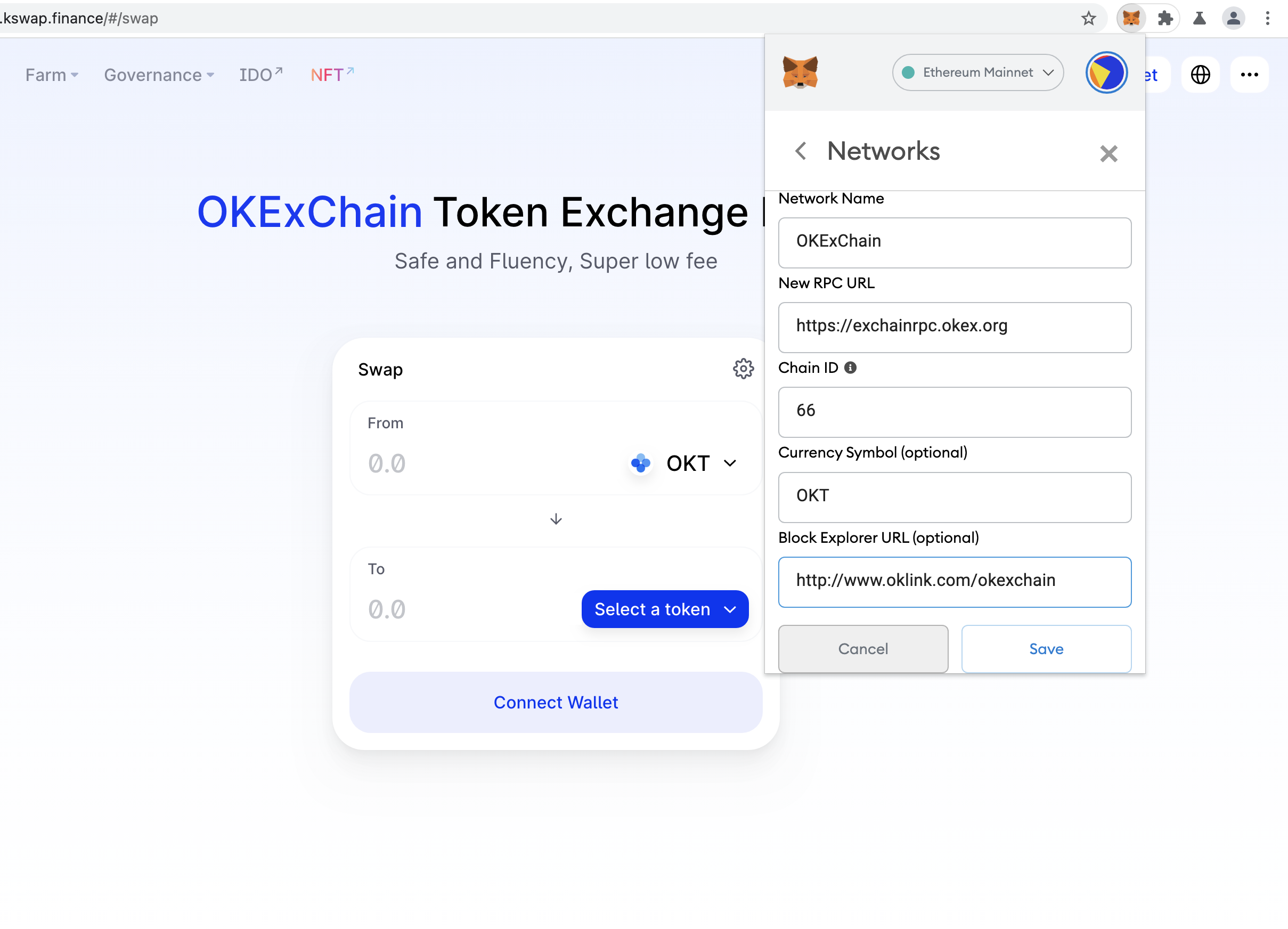Bookmark this page with the star icon
This screenshot has width=1288, height=929.
[1088, 18]
